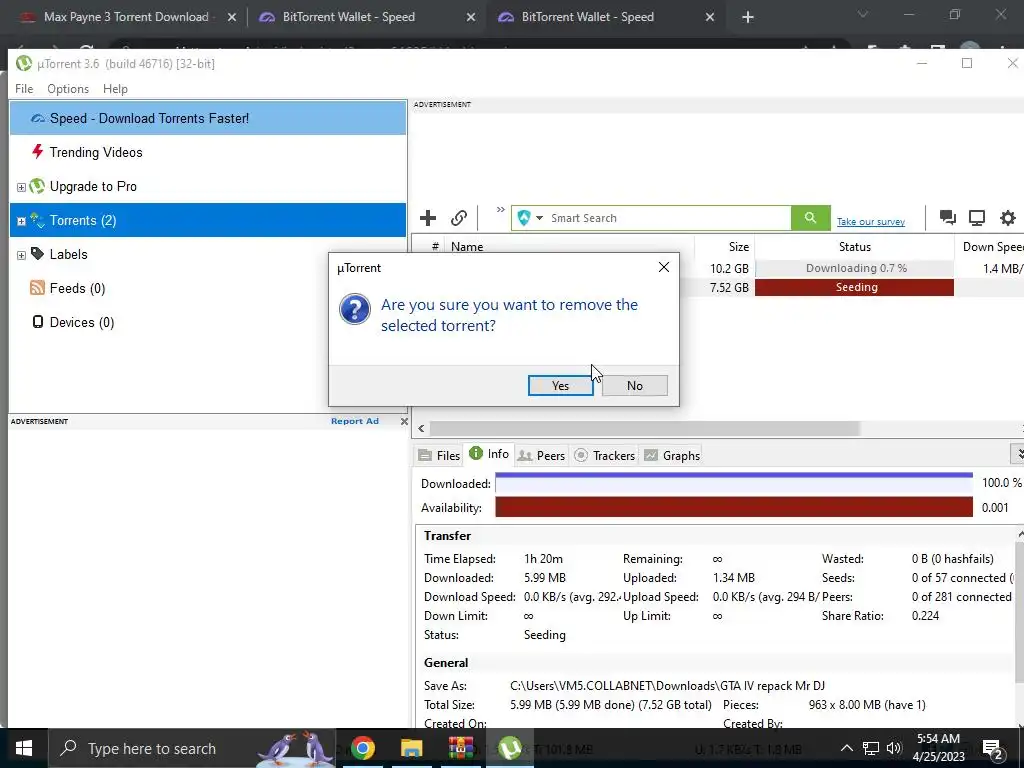Click the Status column header
Viewport: 1024px width, 768px height.
coord(854,247)
